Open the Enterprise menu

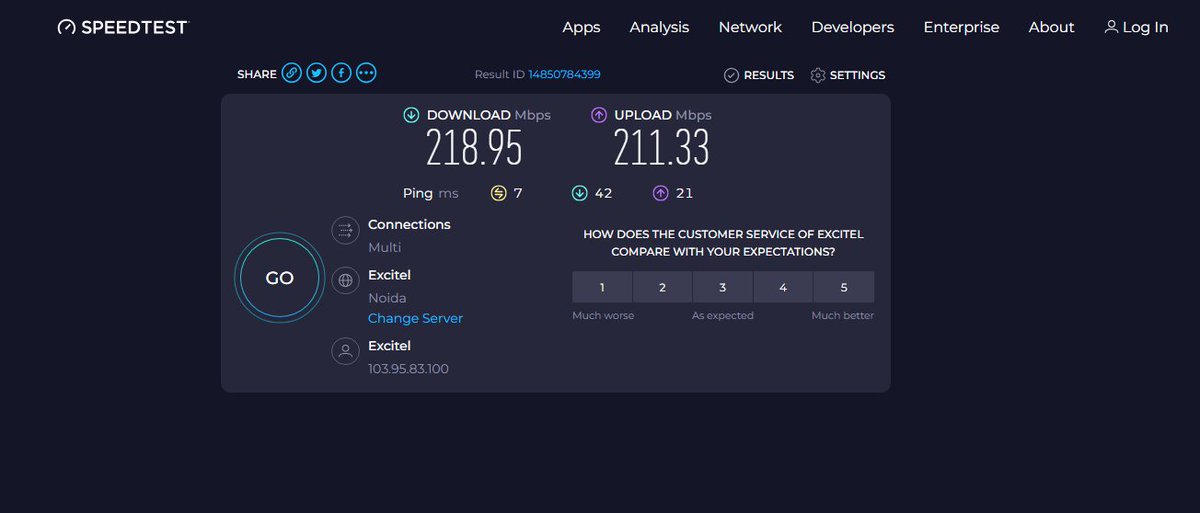click(961, 27)
